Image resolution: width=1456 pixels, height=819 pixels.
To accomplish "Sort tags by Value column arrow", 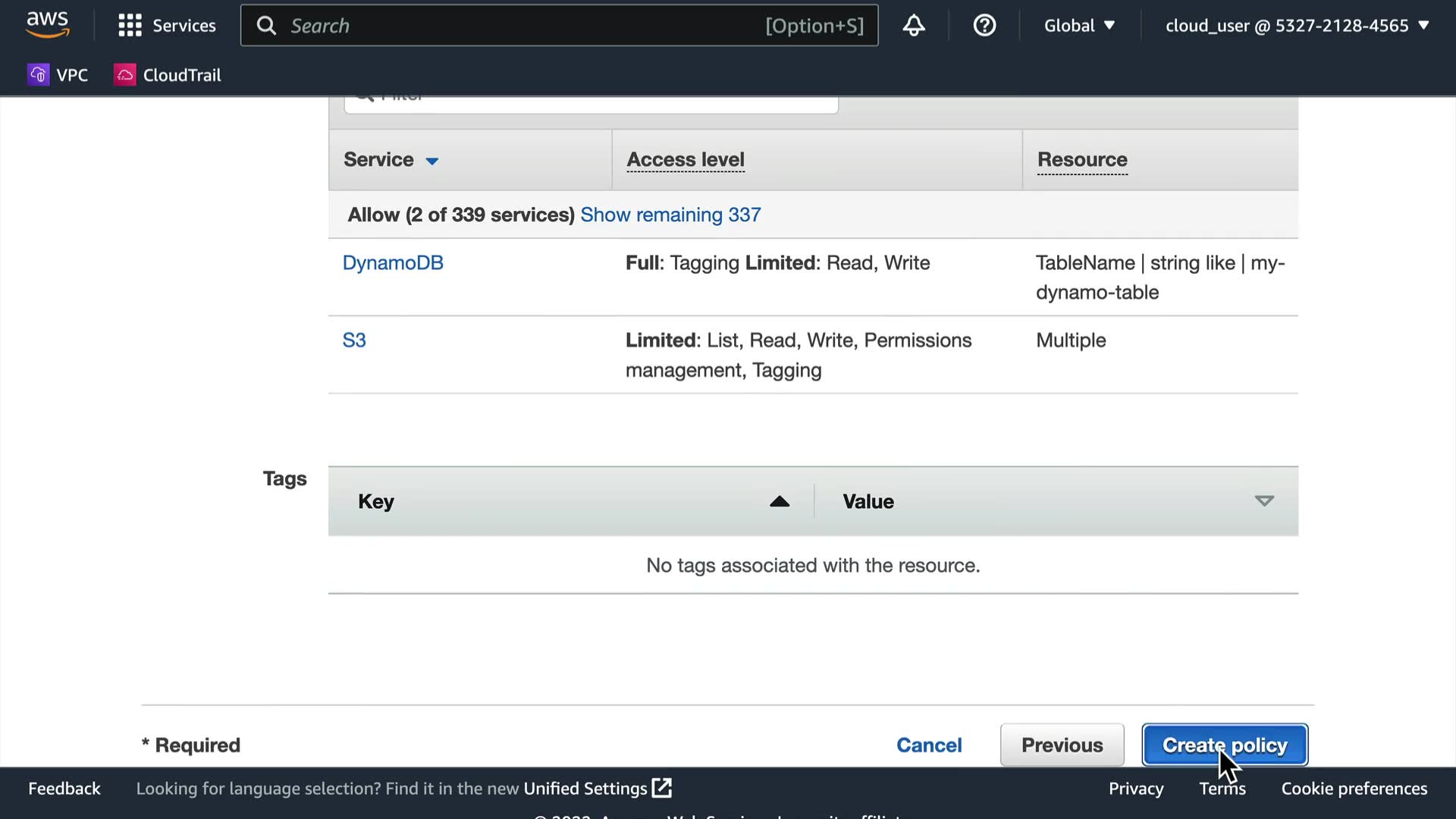I will coord(1263,500).
